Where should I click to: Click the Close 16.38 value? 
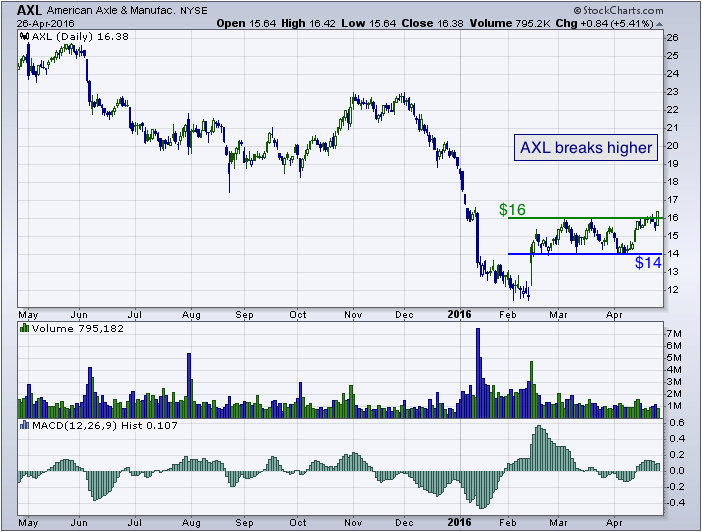432,23
